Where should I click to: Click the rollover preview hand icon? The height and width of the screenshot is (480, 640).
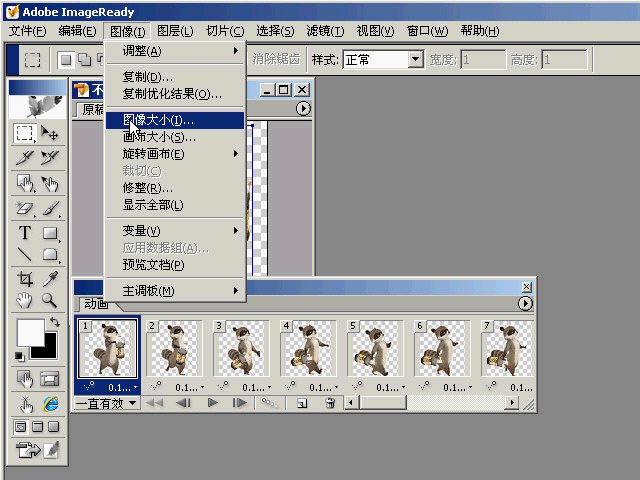tap(25, 404)
